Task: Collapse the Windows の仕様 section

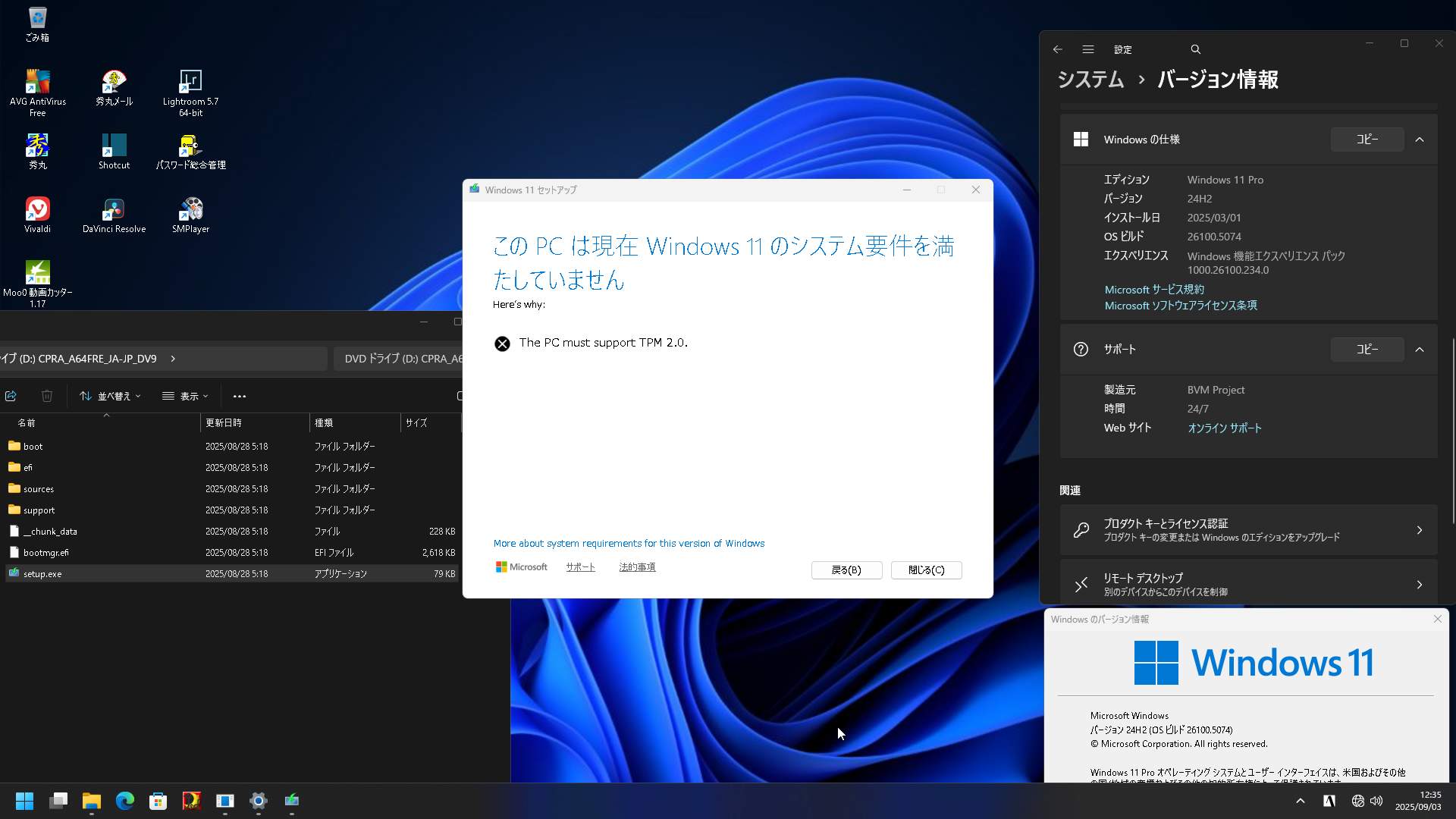Action: coord(1420,140)
